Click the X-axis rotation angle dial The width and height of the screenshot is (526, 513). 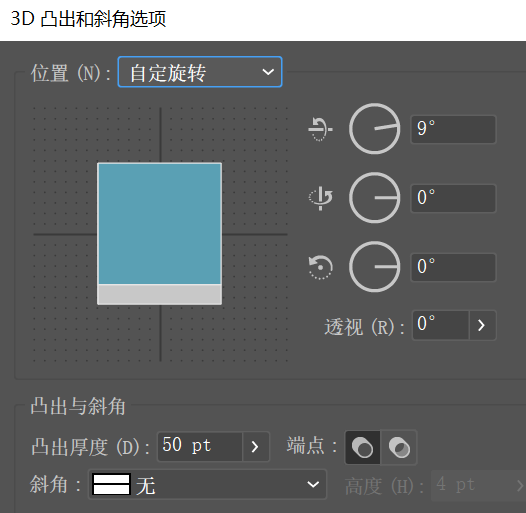(374, 129)
